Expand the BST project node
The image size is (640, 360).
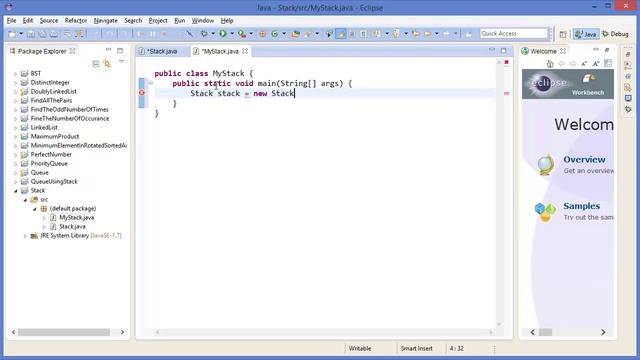[x=16, y=74]
